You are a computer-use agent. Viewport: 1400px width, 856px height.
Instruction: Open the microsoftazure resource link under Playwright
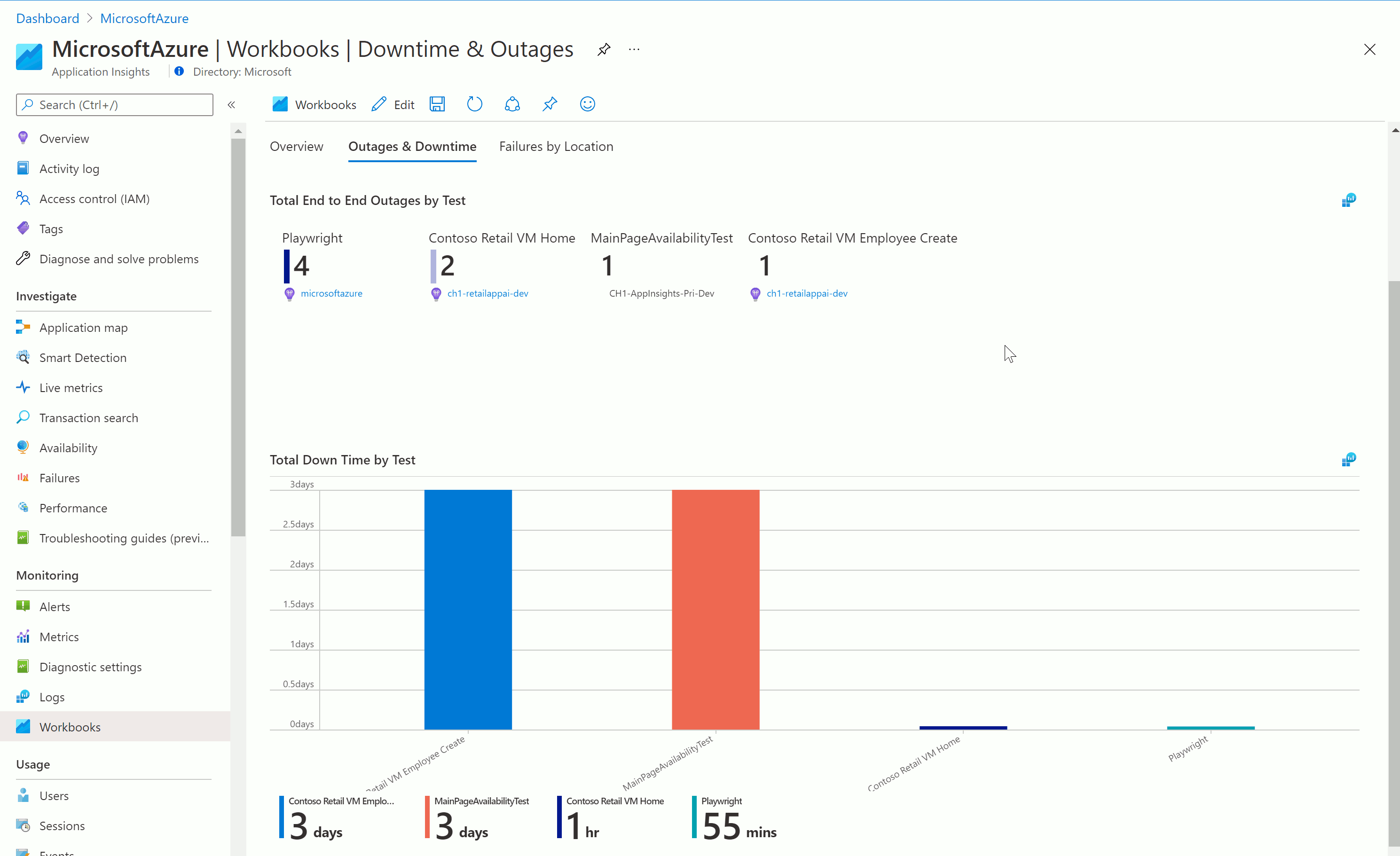click(x=331, y=294)
